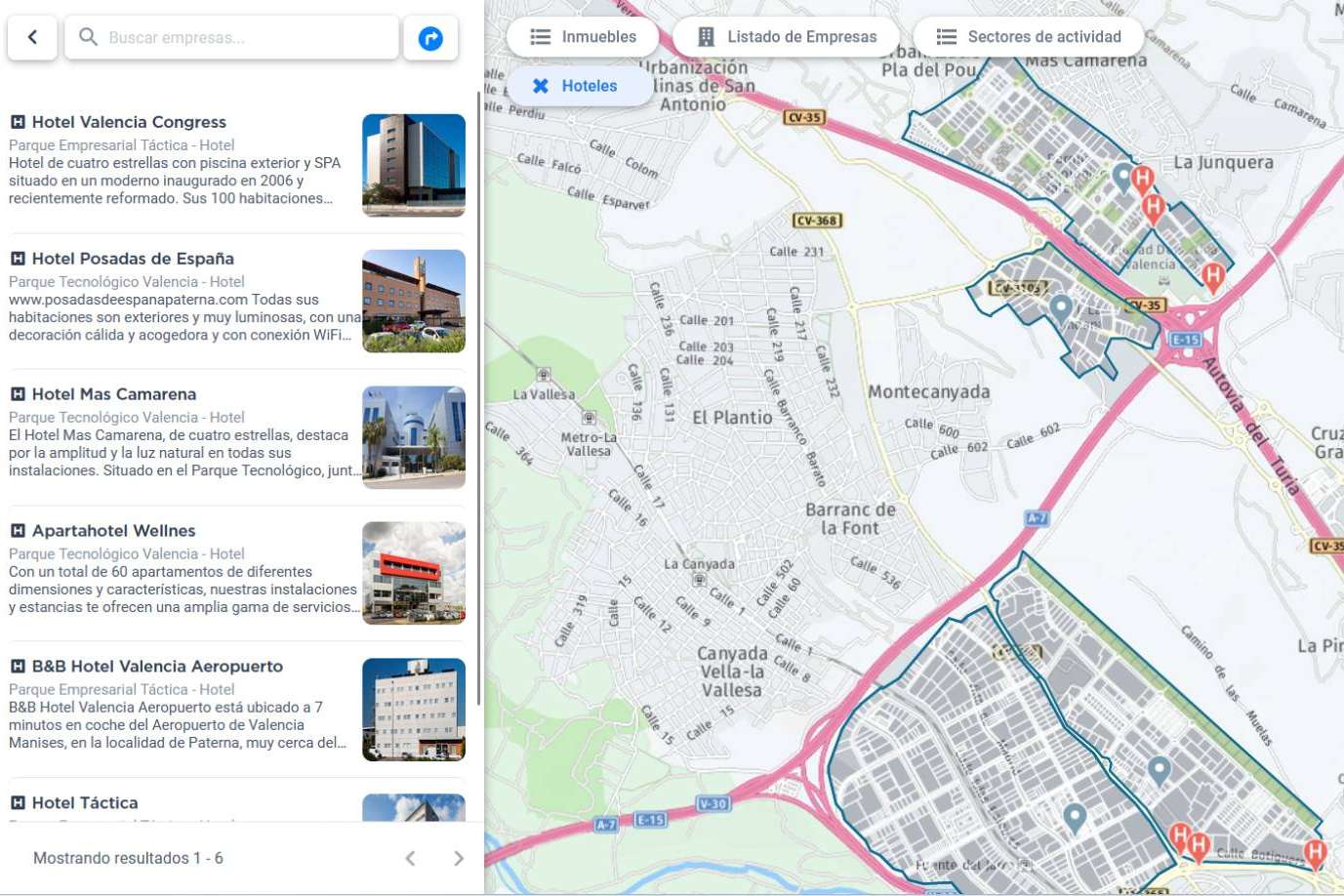Click the list icon on Sectores de actividad

pos(946,37)
